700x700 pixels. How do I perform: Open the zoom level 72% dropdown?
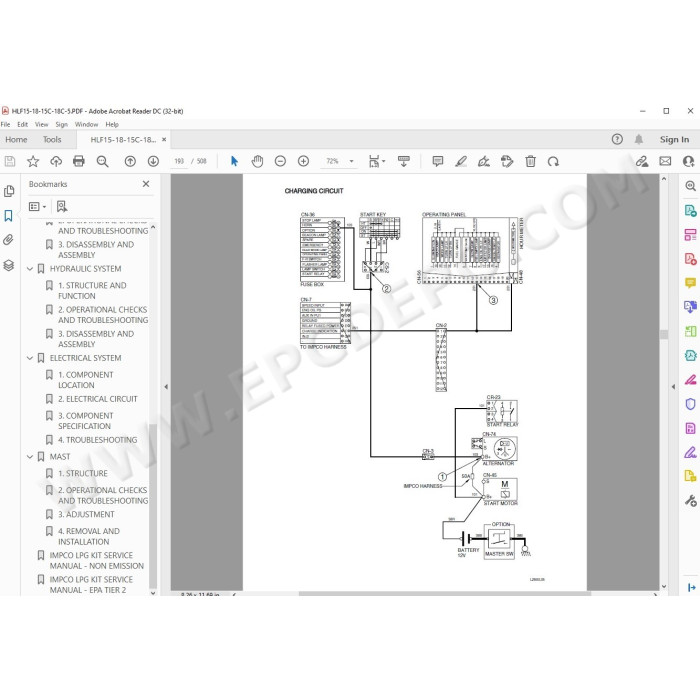[352, 161]
